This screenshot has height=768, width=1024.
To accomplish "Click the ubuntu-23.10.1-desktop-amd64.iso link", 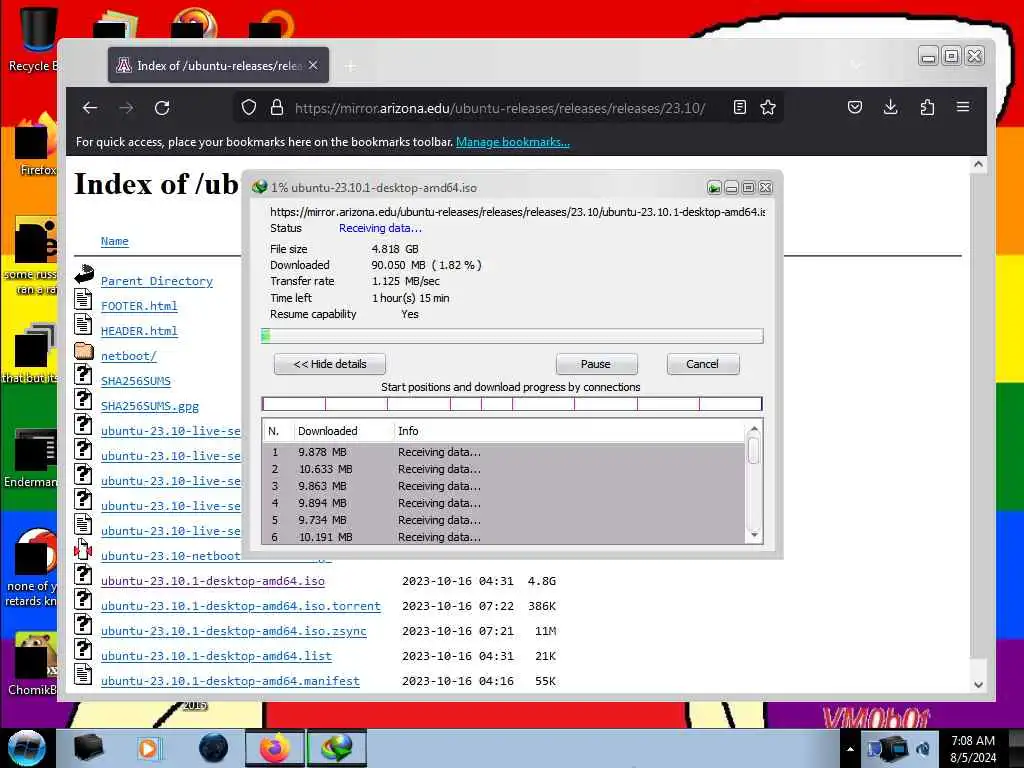I will click(213, 581).
